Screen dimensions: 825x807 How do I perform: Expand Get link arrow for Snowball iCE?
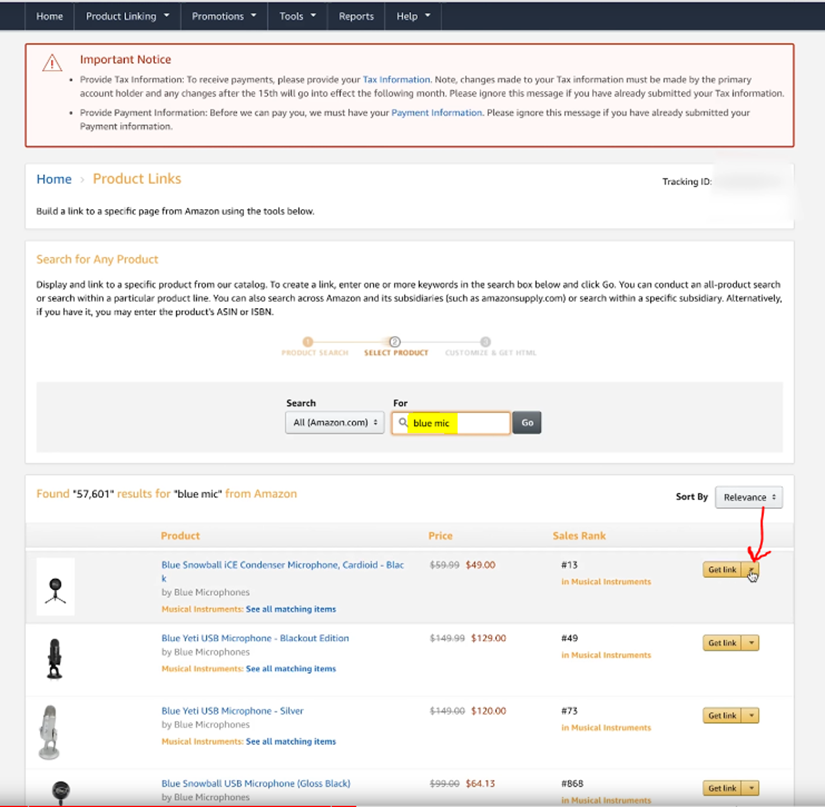[x=751, y=570]
